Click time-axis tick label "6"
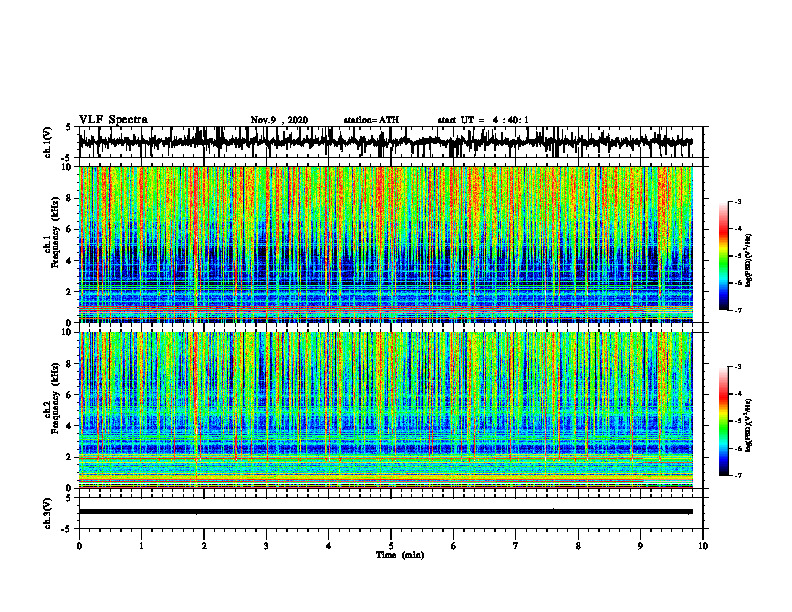Viewport: 792px width, 612px height. click(454, 546)
